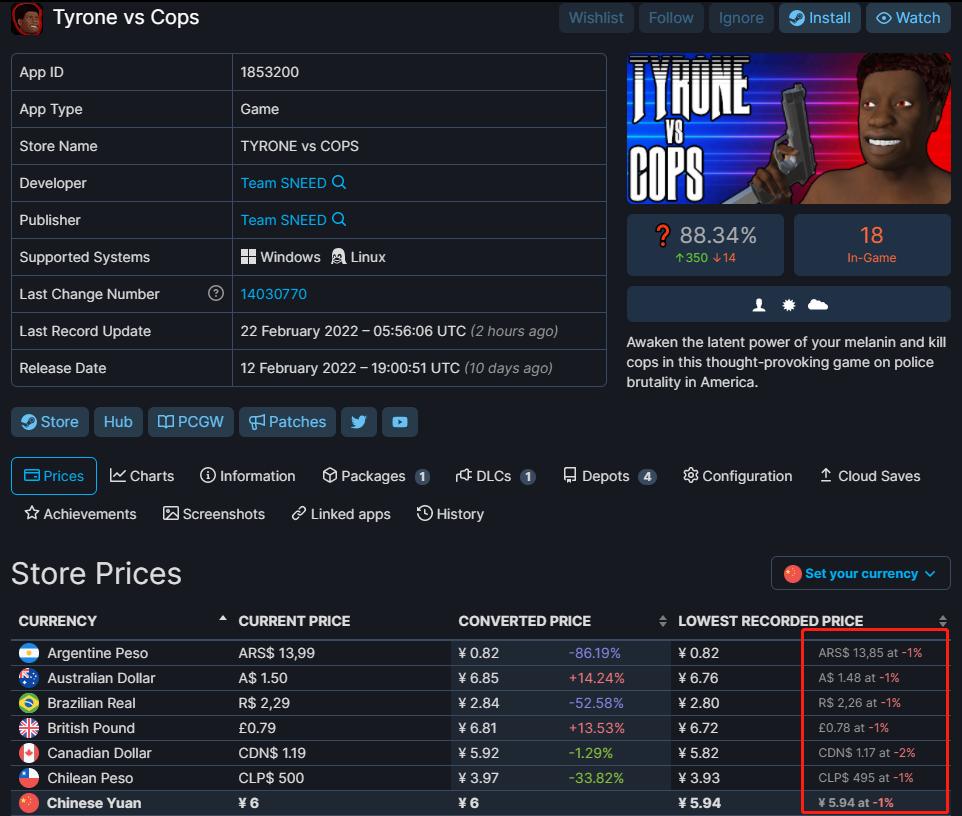This screenshot has height=816, width=962.
Task: Open the Team SNEED developer link
Action: tap(285, 183)
